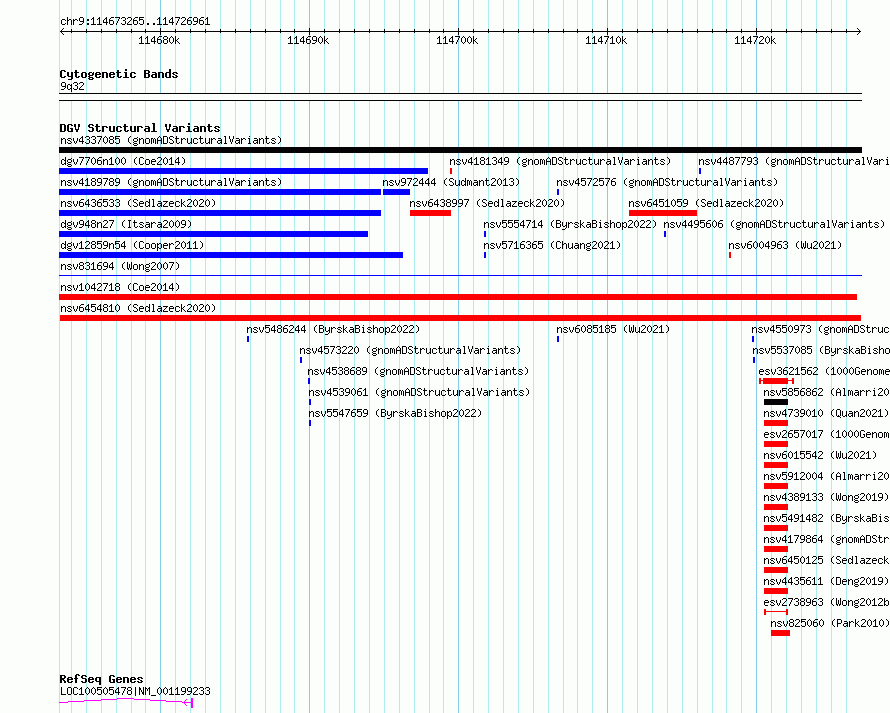Screen dimensions: 890x713
Task: Click the blue bar under dgv12859n54
Action: [231, 255]
